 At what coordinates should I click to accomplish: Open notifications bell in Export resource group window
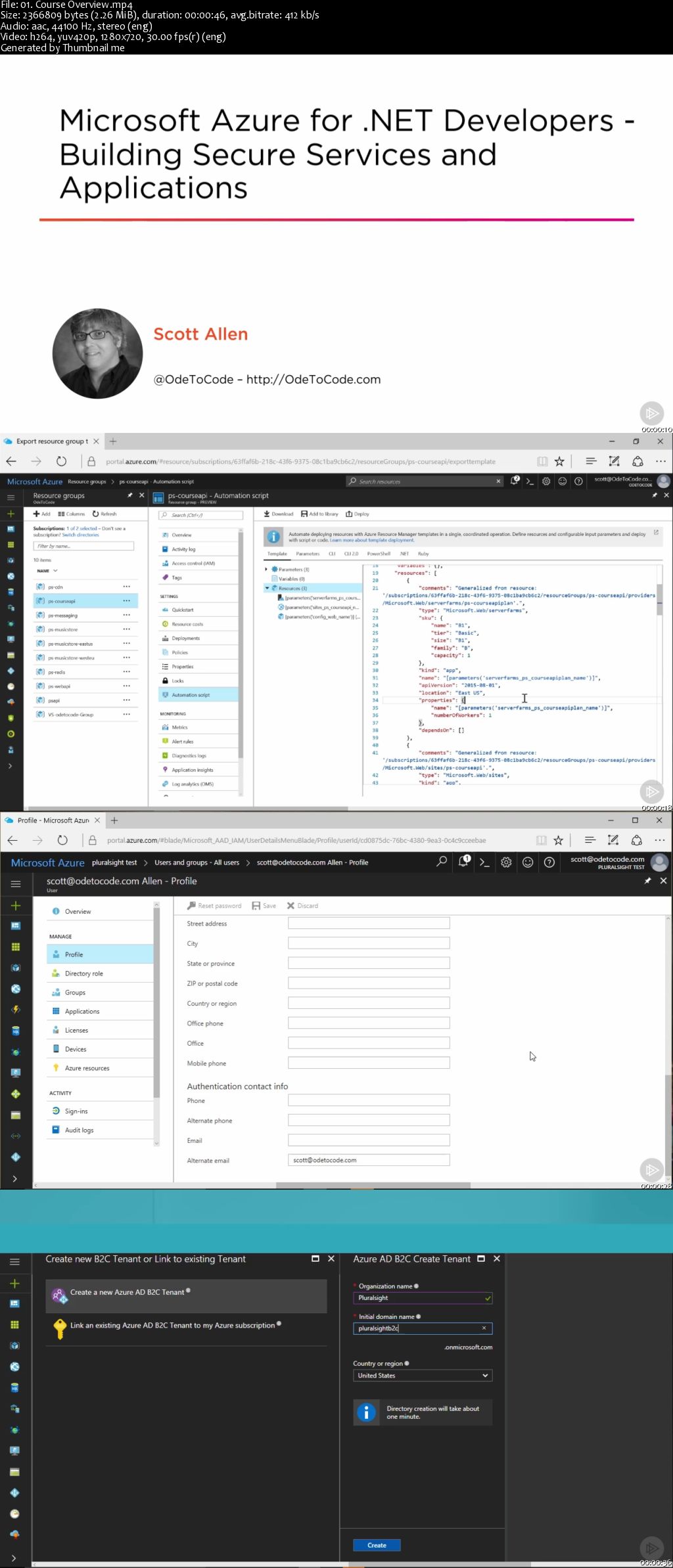point(515,481)
